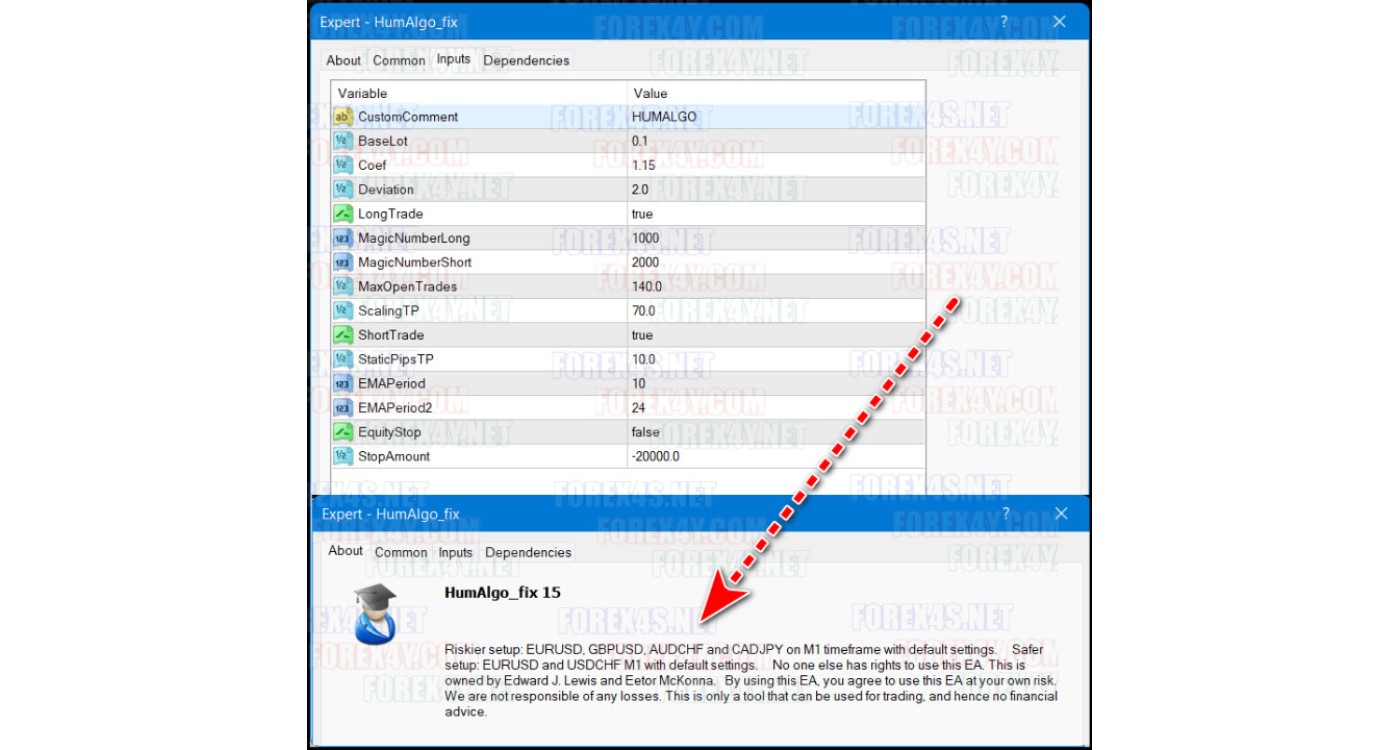Click the help question mark in upper title bar

coord(1004,21)
